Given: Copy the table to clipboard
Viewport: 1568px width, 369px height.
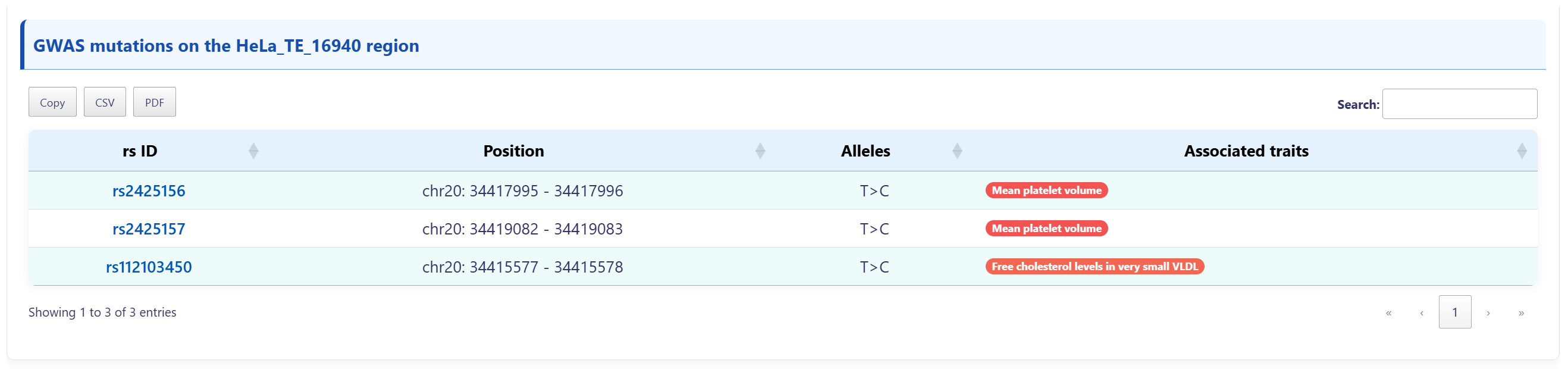Looking at the screenshot, I should [52, 102].
